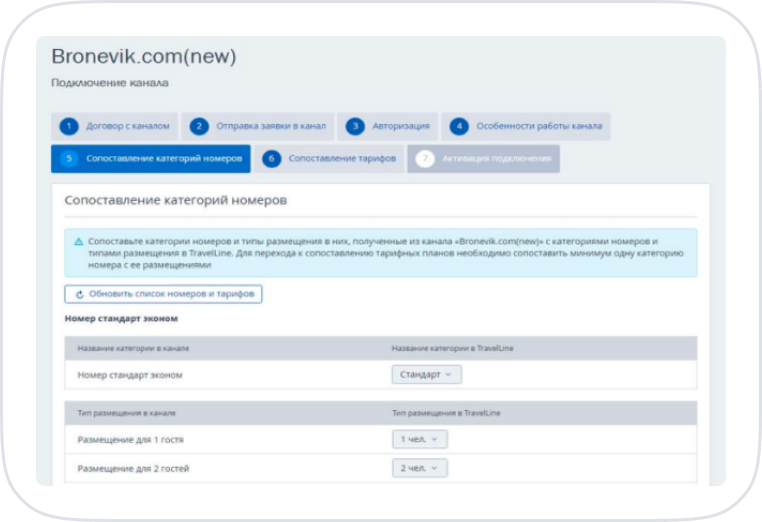
Task: Click the step 3 number circle
Action: [355, 126]
